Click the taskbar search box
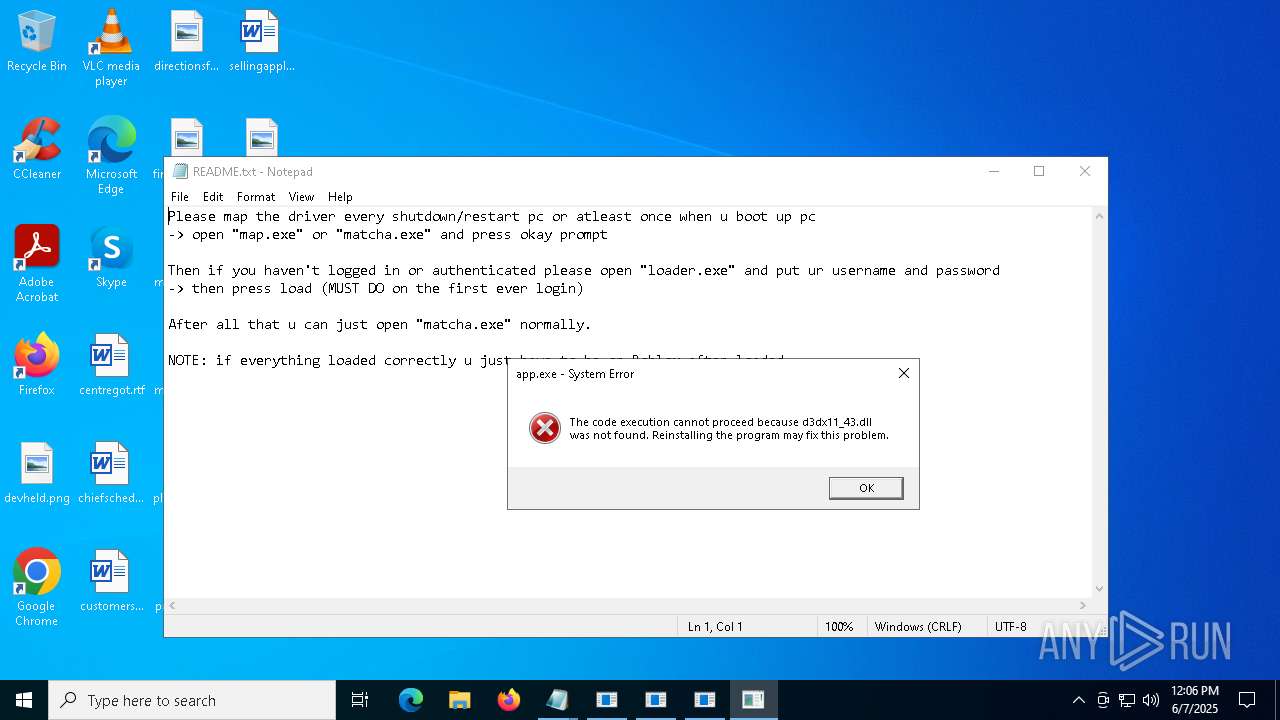 [192, 700]
